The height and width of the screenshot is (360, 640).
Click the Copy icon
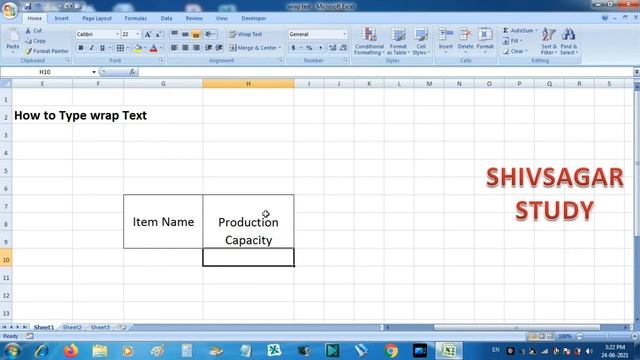pos(28,41)
